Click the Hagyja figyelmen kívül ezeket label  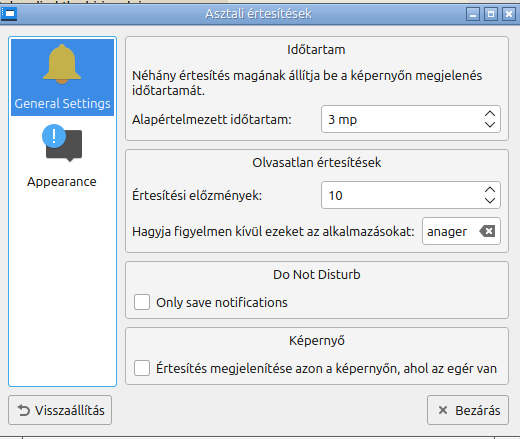[x=273, y=231]
